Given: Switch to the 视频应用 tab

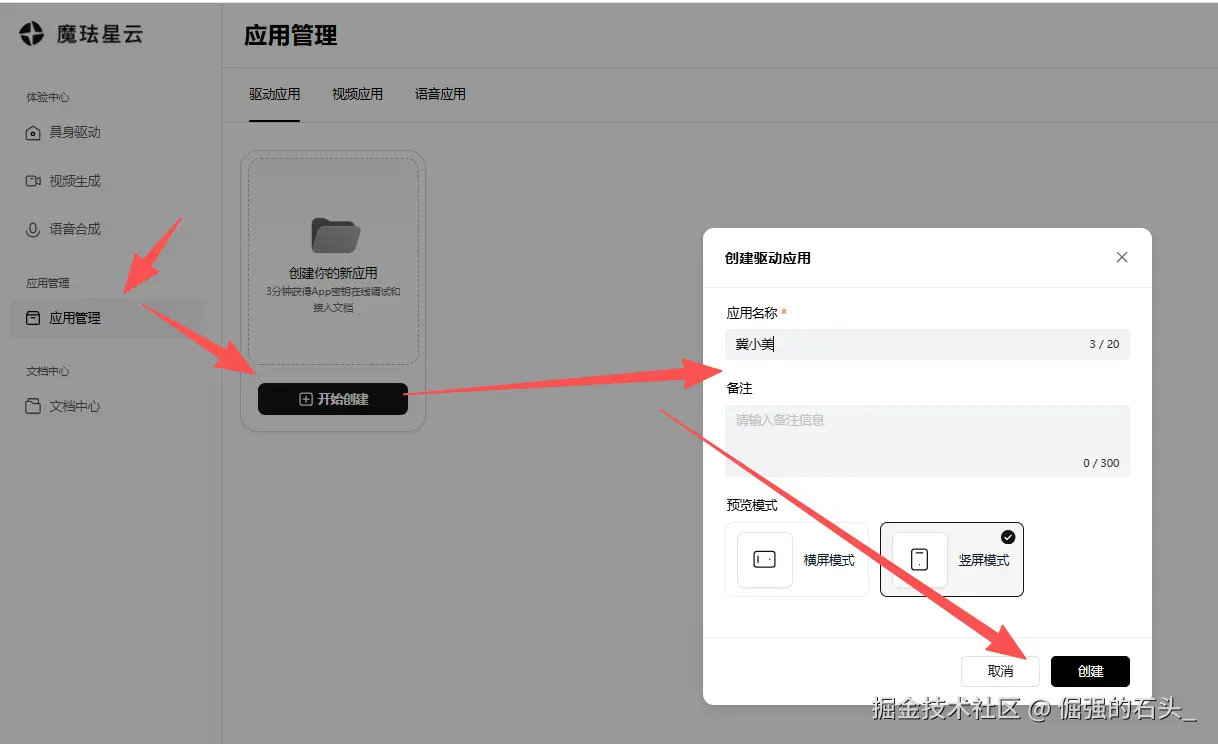Looking at the screenshot, I should 357,94.
